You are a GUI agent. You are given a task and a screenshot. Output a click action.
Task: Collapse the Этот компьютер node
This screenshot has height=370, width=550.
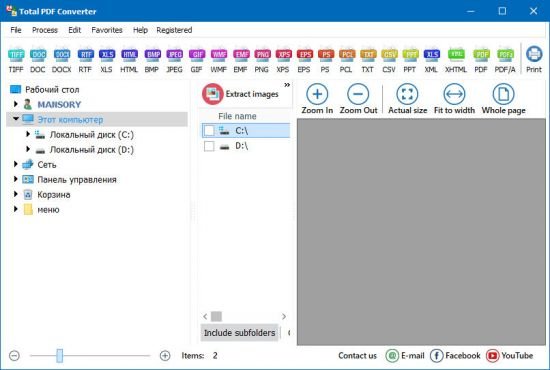click(x=15, y=119)
